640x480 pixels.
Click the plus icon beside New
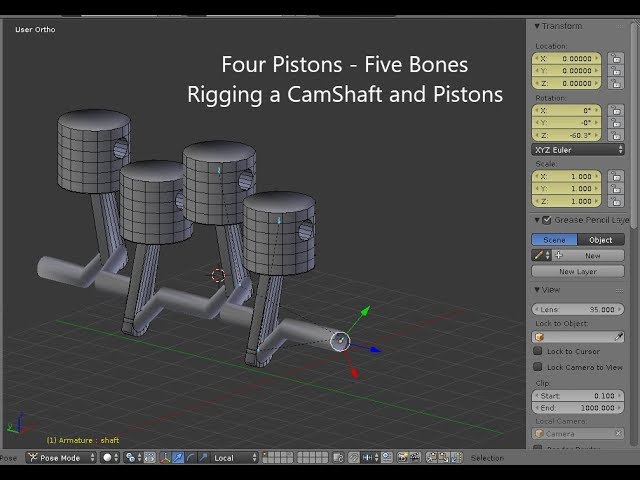point(559,256)
